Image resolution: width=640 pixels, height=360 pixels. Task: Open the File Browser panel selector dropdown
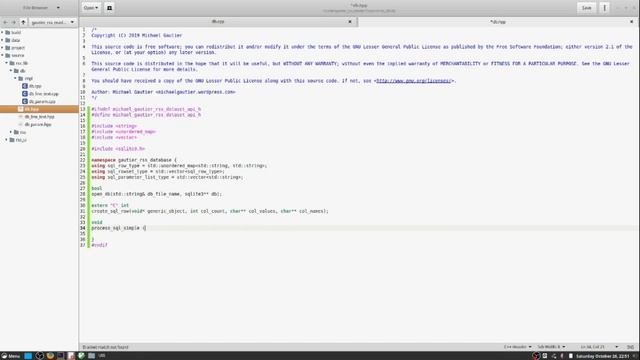(41, 8)
